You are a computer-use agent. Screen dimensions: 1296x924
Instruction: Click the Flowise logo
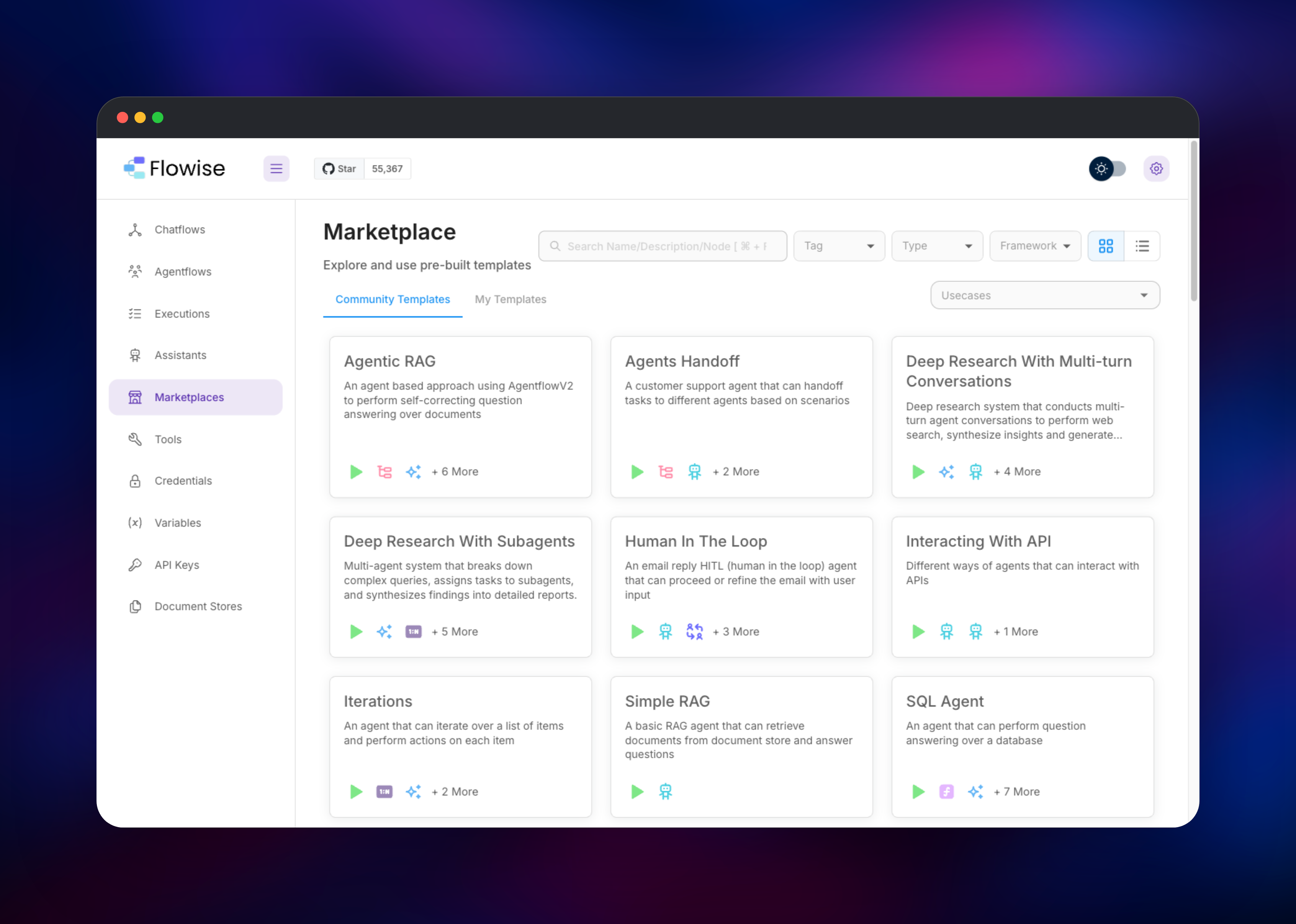point(174,168)
